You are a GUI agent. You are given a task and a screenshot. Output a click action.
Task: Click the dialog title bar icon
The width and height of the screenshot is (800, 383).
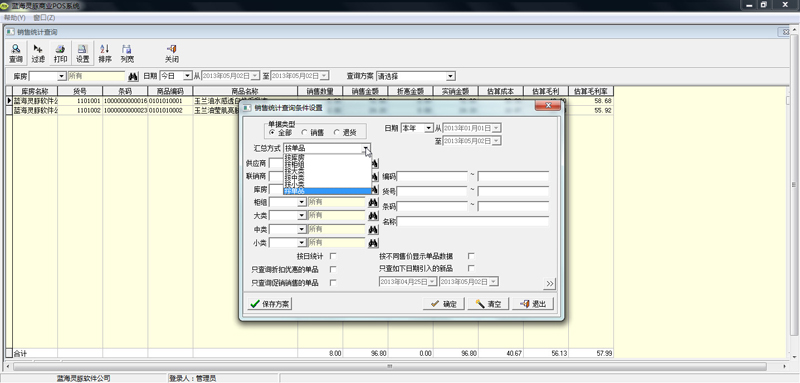coord(247,108)
